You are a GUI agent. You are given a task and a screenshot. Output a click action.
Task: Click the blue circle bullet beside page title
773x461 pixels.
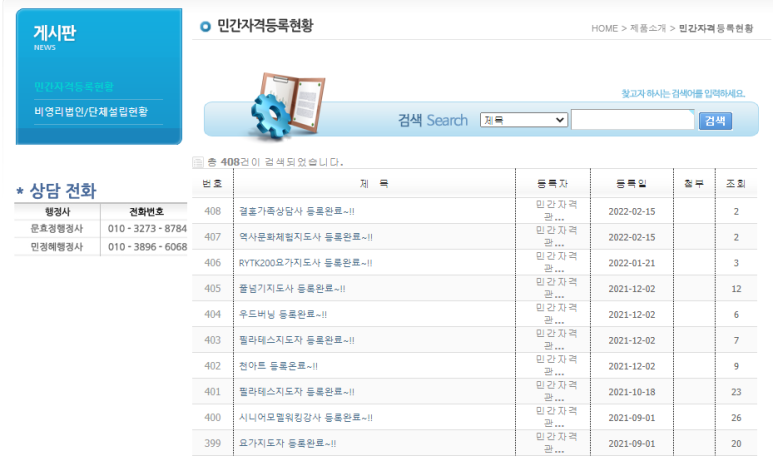[x=205, y=27]
